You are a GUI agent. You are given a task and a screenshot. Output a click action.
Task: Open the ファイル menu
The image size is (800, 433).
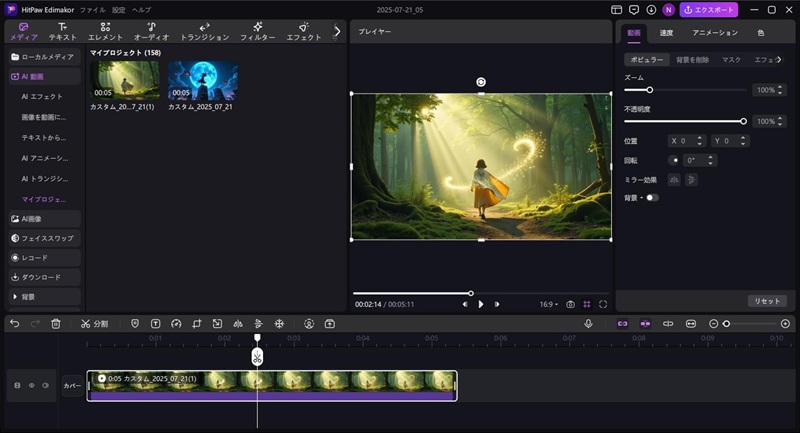point(92,9)
